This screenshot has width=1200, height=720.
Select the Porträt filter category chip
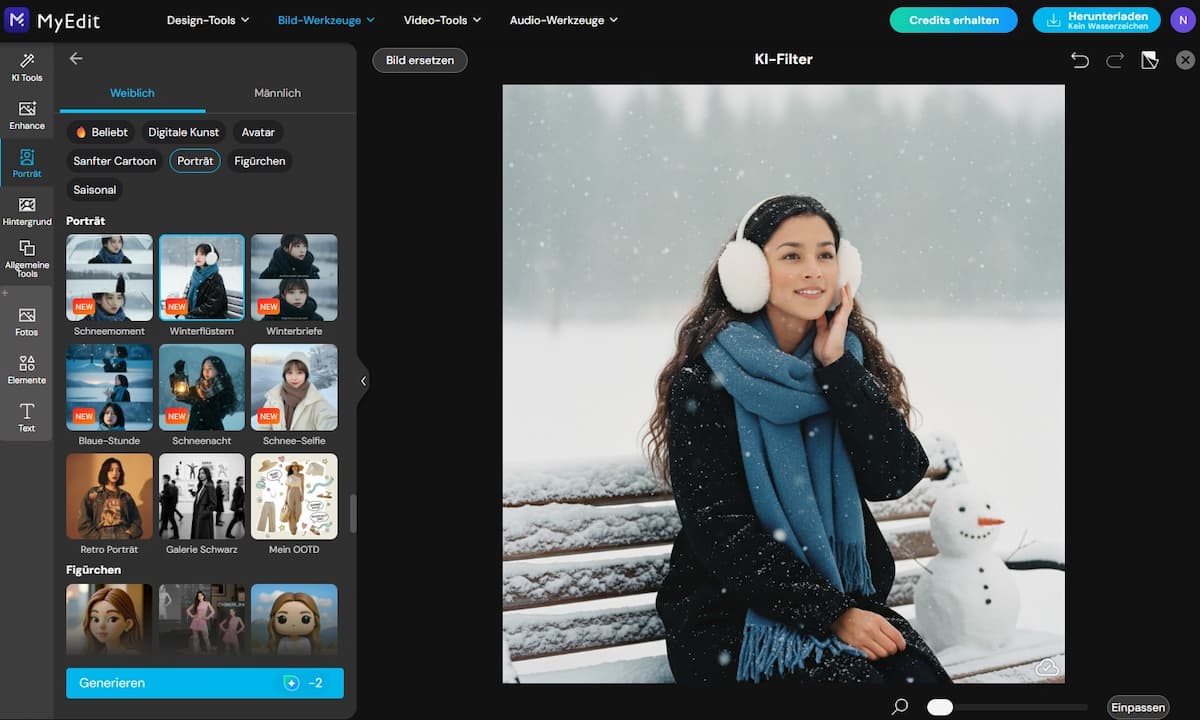[194, 160]
